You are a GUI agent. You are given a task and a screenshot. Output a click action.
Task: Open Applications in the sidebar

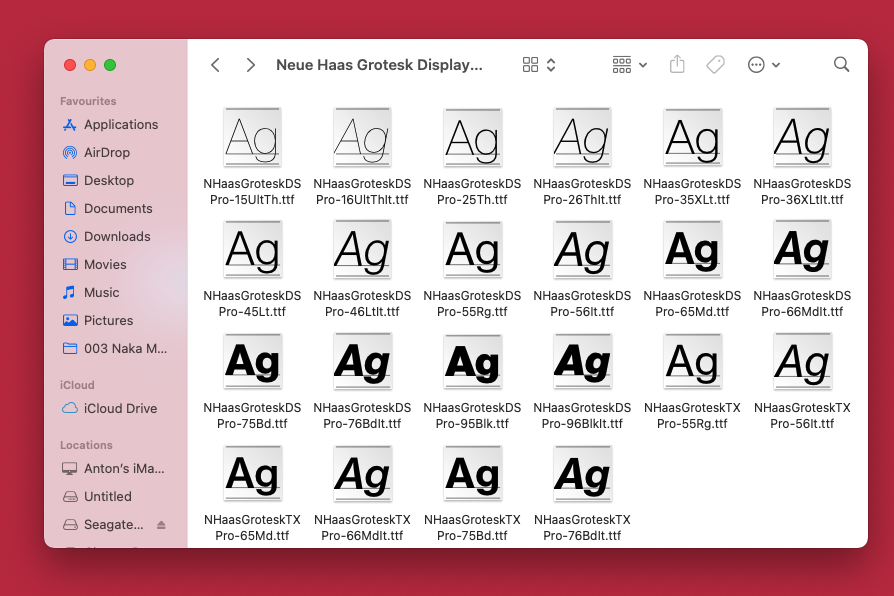[110, 124]
